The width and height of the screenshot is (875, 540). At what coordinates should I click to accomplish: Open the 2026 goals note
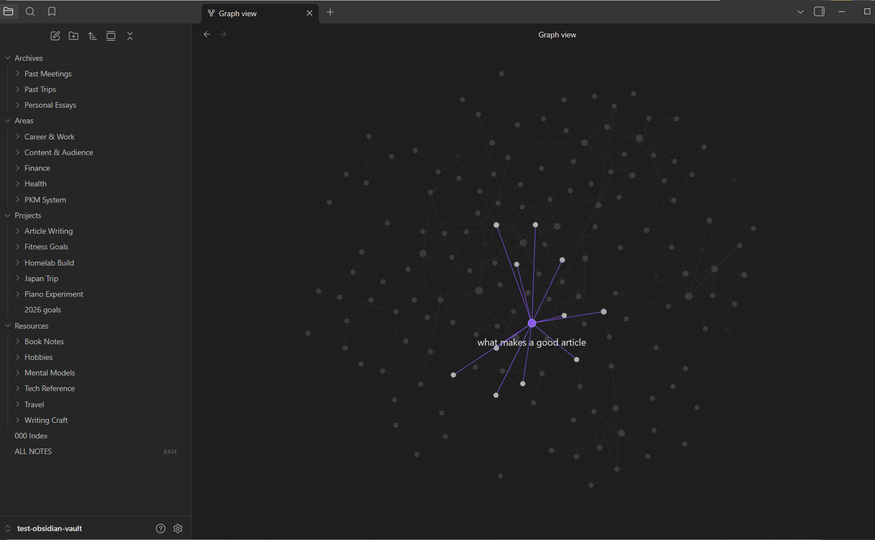pos(42,310)
